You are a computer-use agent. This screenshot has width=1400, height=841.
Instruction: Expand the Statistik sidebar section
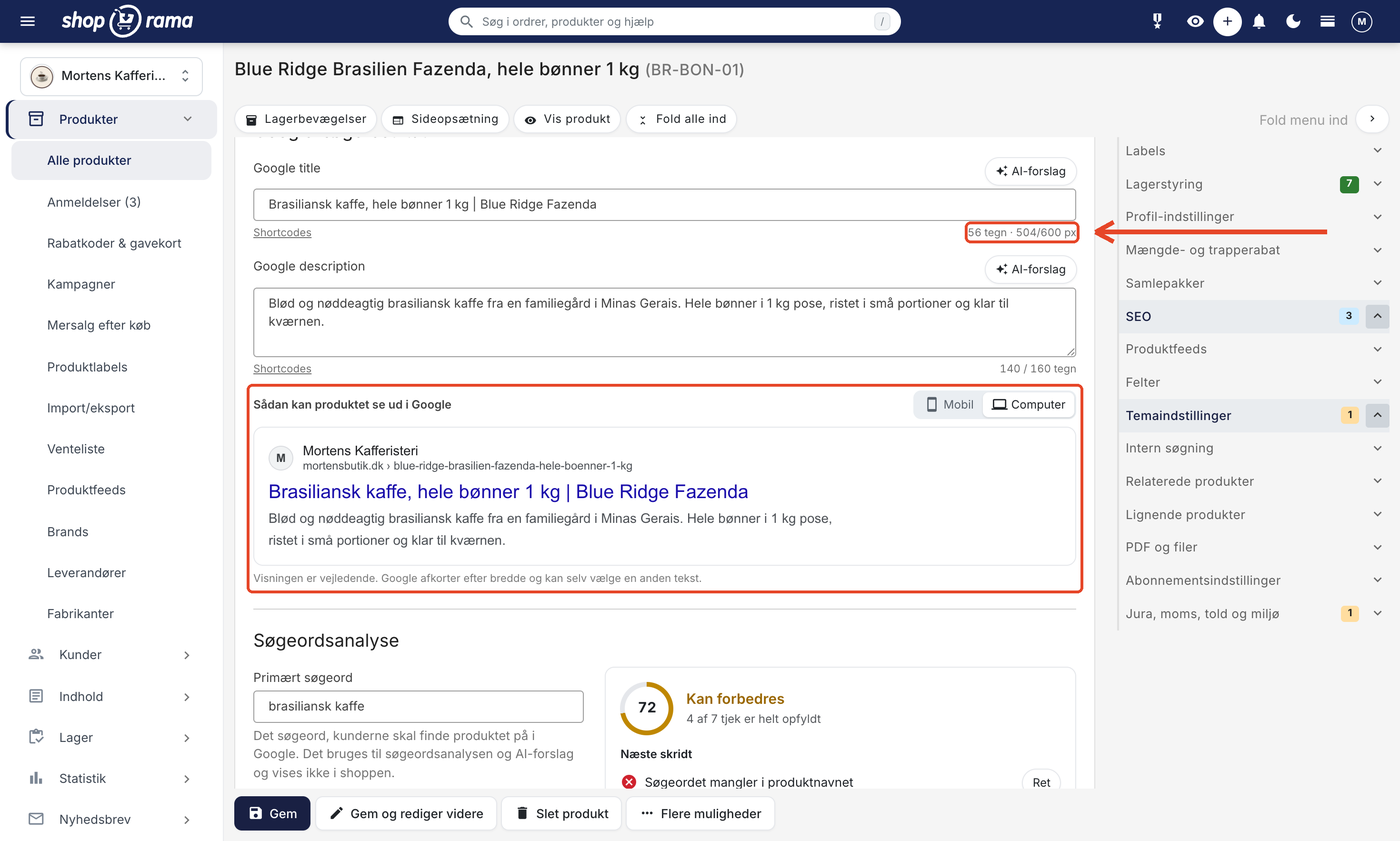tap(111, 778)
